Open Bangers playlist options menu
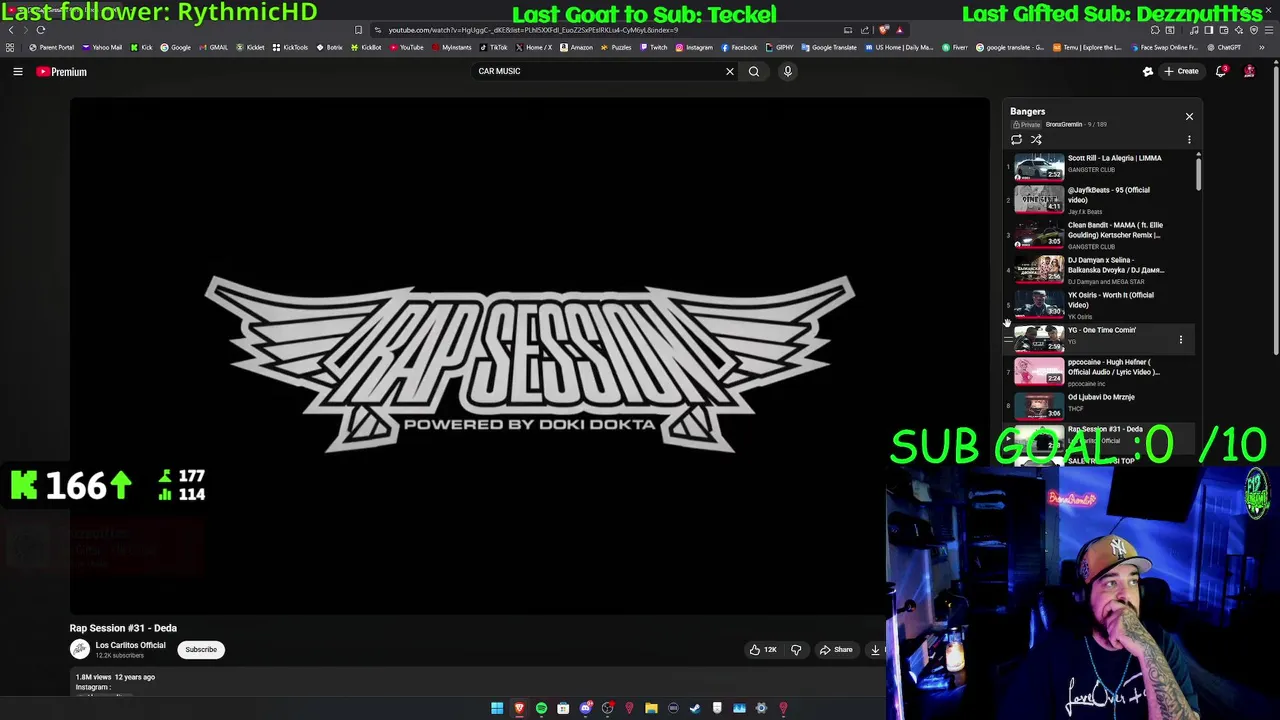 pos(1189,140)
